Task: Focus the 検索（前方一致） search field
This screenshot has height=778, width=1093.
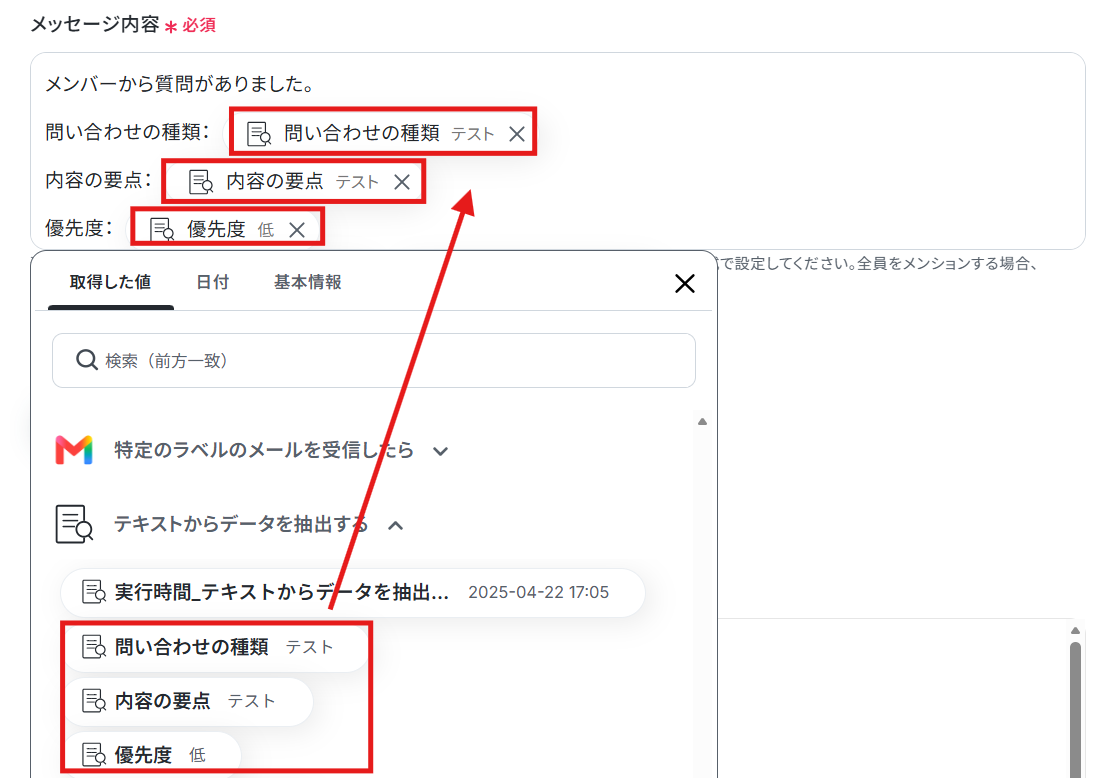Action: coord(374,360)
